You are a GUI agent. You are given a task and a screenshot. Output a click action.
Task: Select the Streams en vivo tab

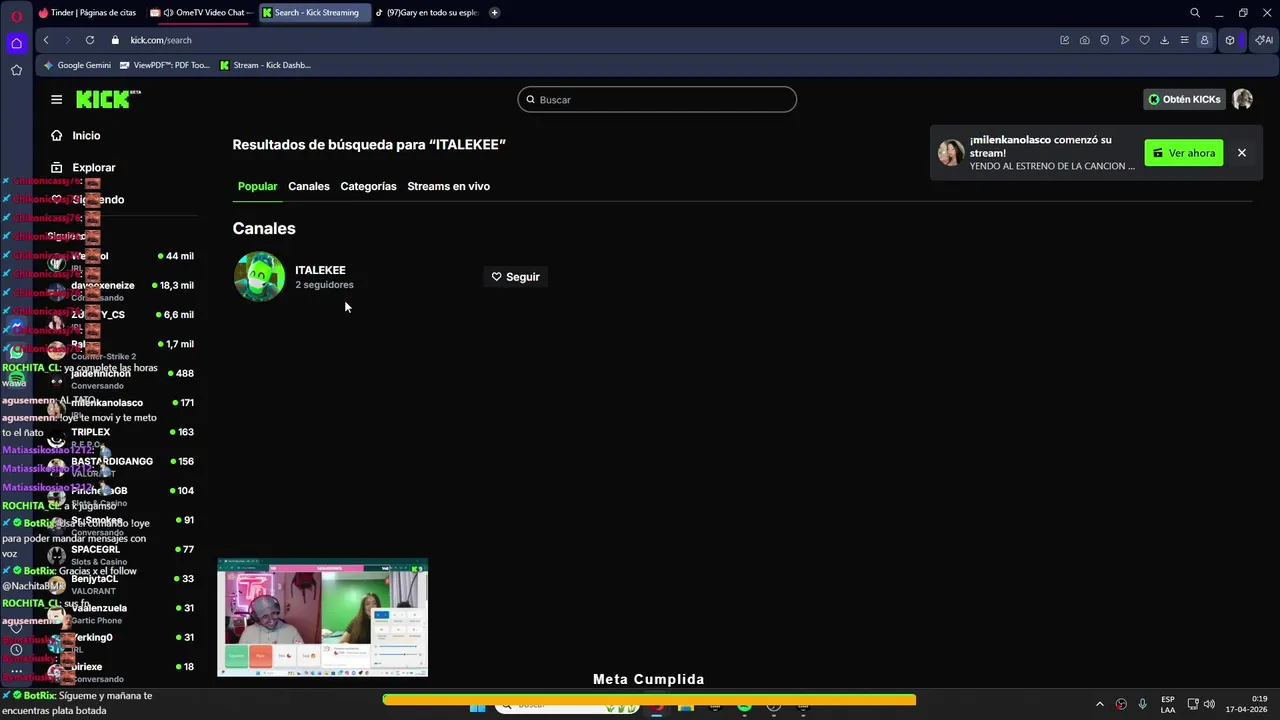tap(448, 186)
